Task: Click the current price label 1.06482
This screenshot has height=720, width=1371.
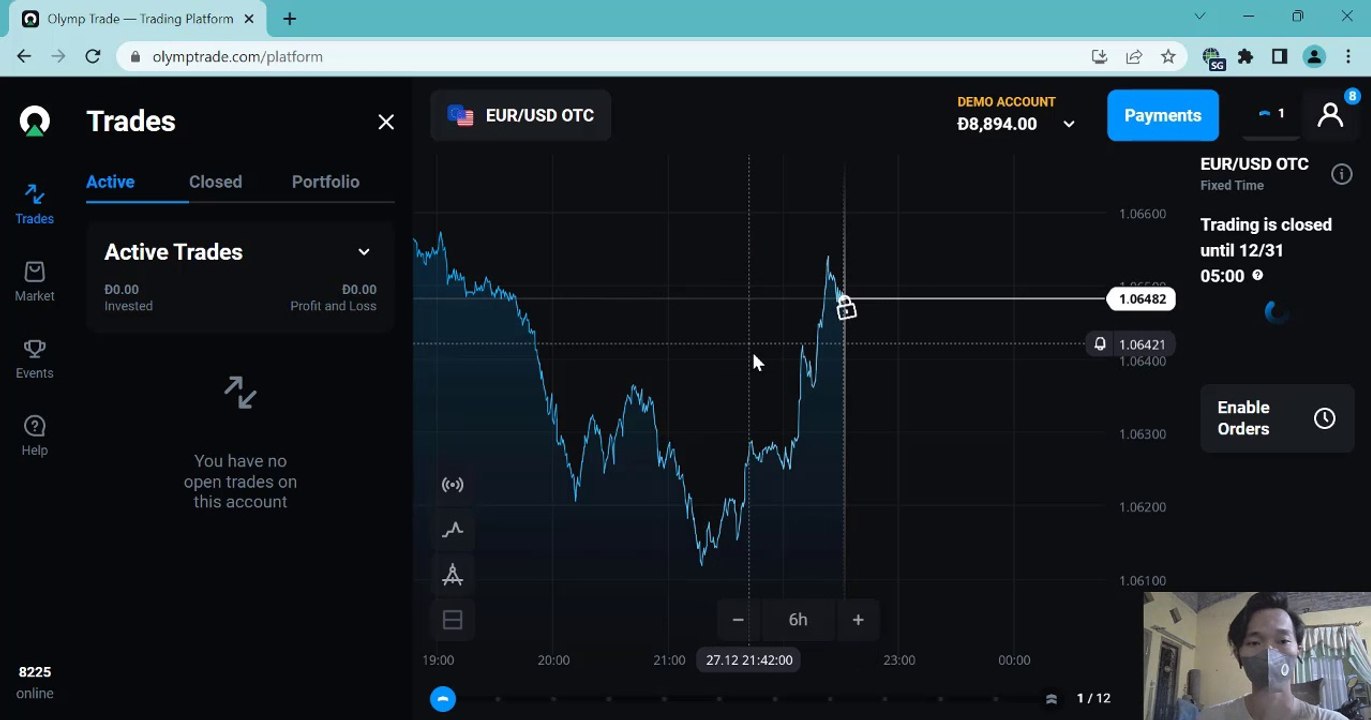Action: (1142, 299)
